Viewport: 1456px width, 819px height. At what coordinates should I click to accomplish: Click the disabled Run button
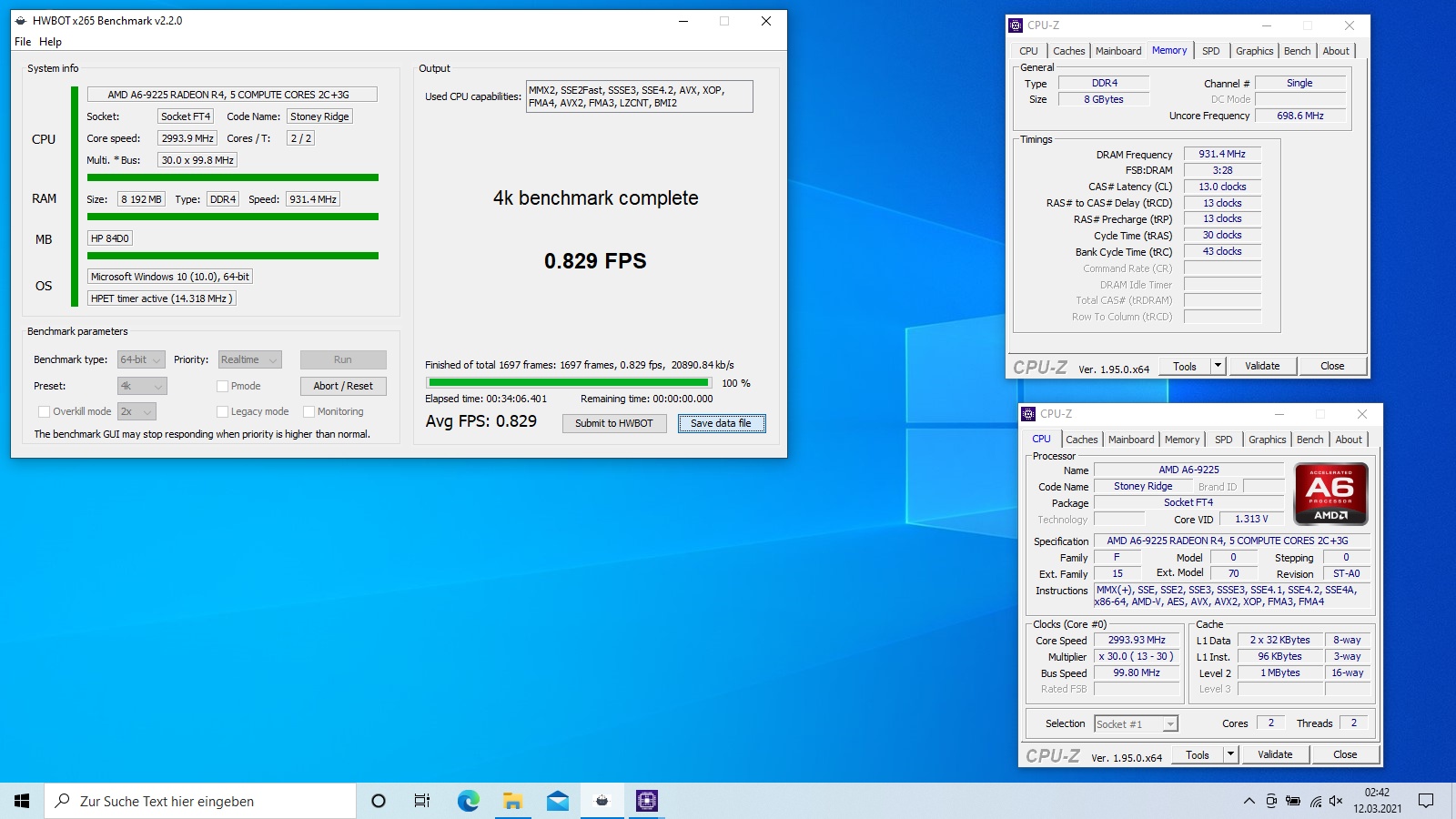pos(343,359)
